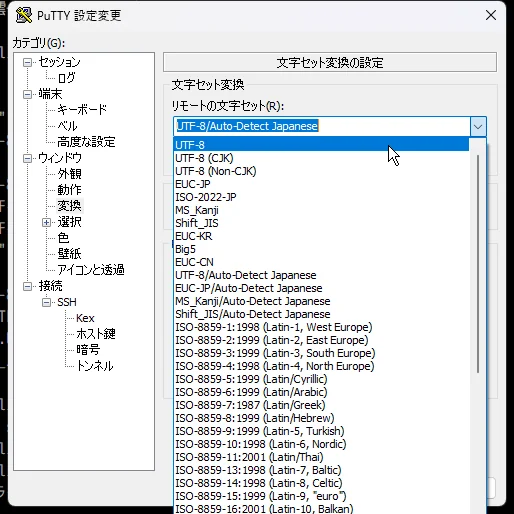This screenshot has width=514, height=514.
Task: Choose ISO-8859-9 Latin-5 Turkish
Action: point(321,431)
